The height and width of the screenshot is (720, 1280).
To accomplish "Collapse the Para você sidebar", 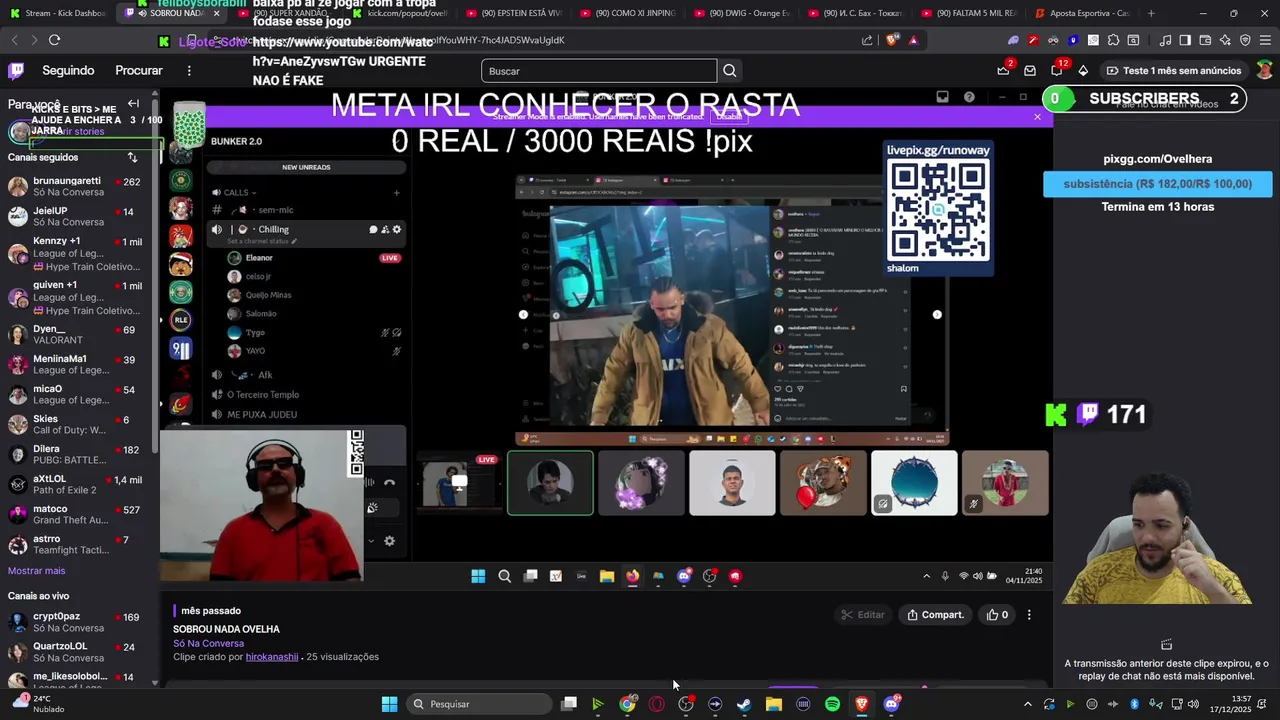I will (133, 104).
